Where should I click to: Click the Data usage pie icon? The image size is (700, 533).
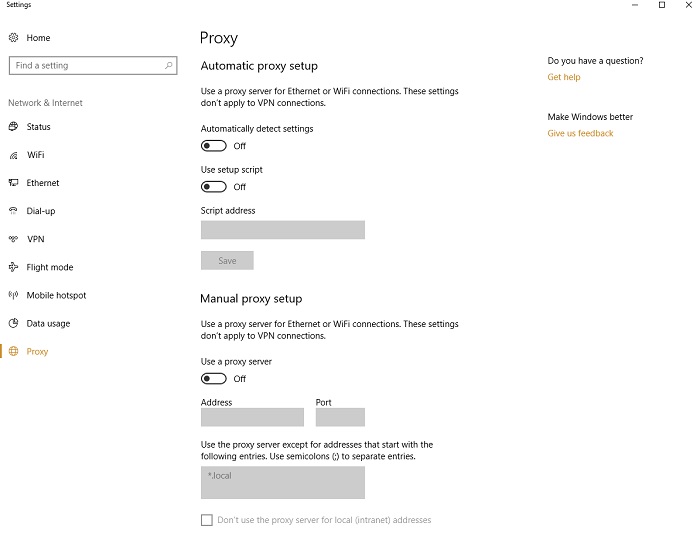tap(13, 323)
